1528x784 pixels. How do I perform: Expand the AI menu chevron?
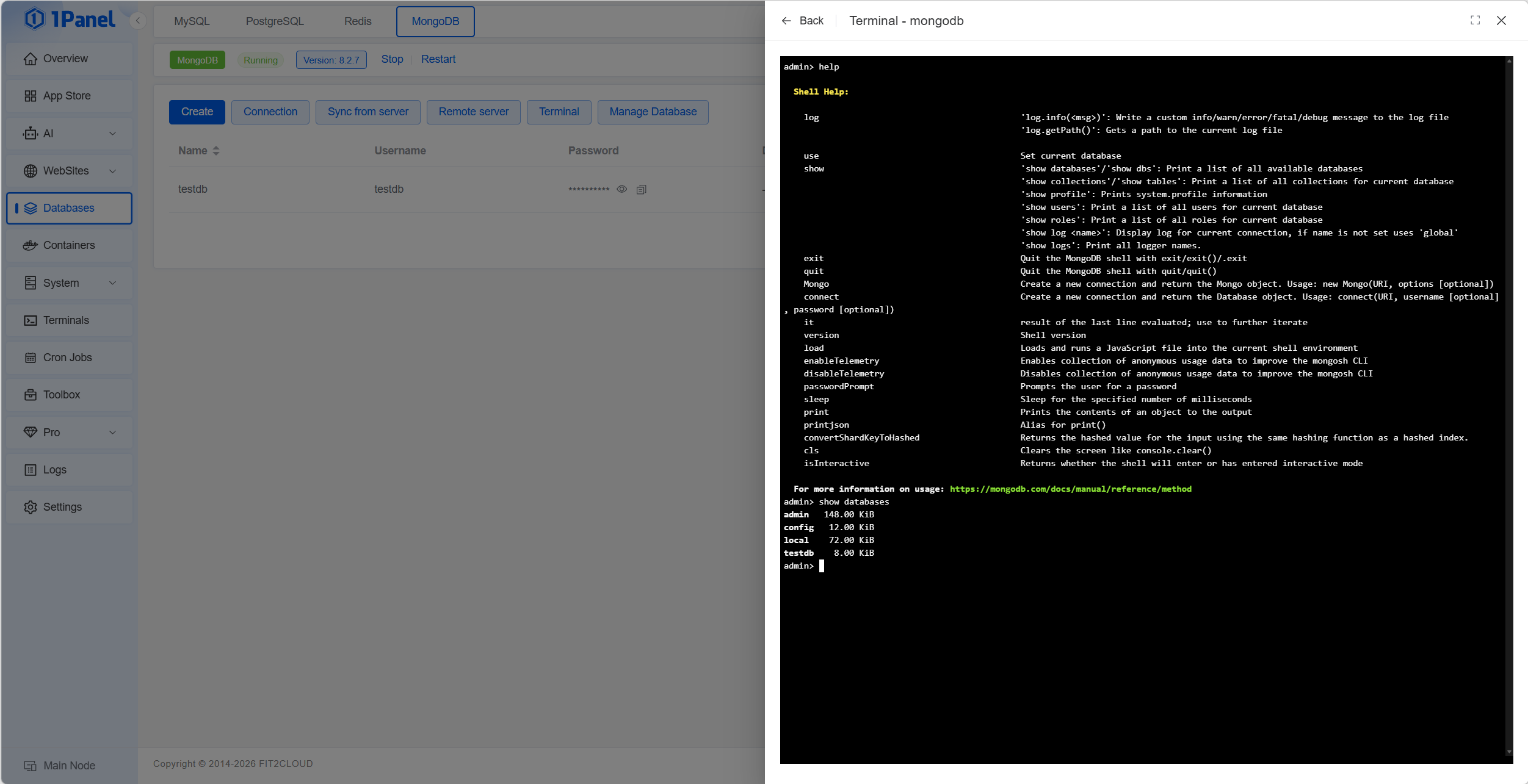(112, 134)
